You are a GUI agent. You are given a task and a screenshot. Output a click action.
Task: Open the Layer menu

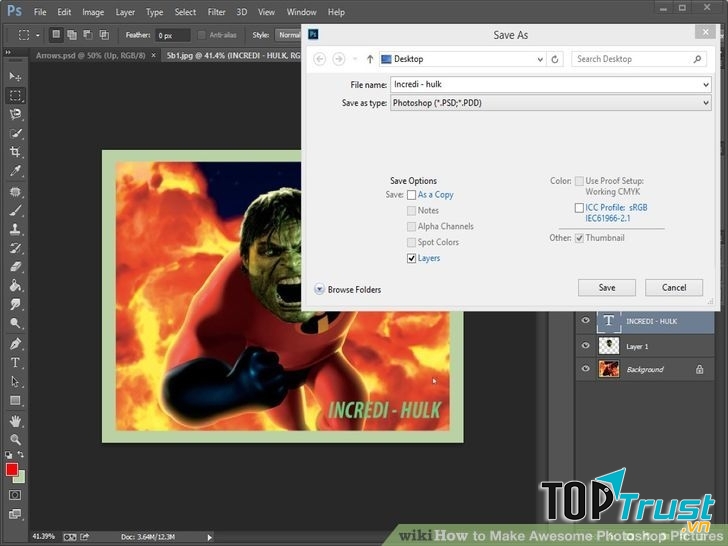(125, 12)
